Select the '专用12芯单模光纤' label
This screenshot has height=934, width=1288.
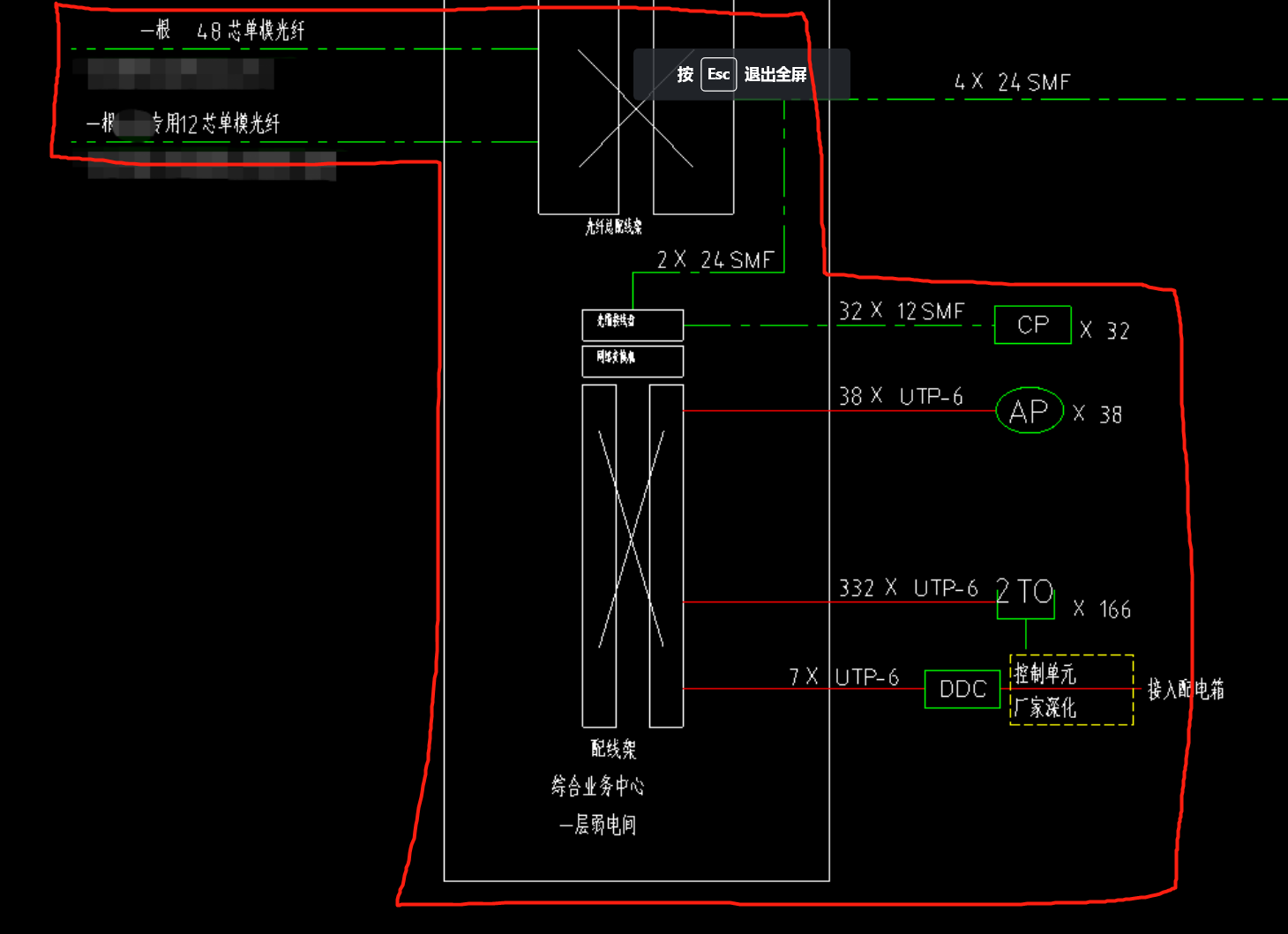216,123
